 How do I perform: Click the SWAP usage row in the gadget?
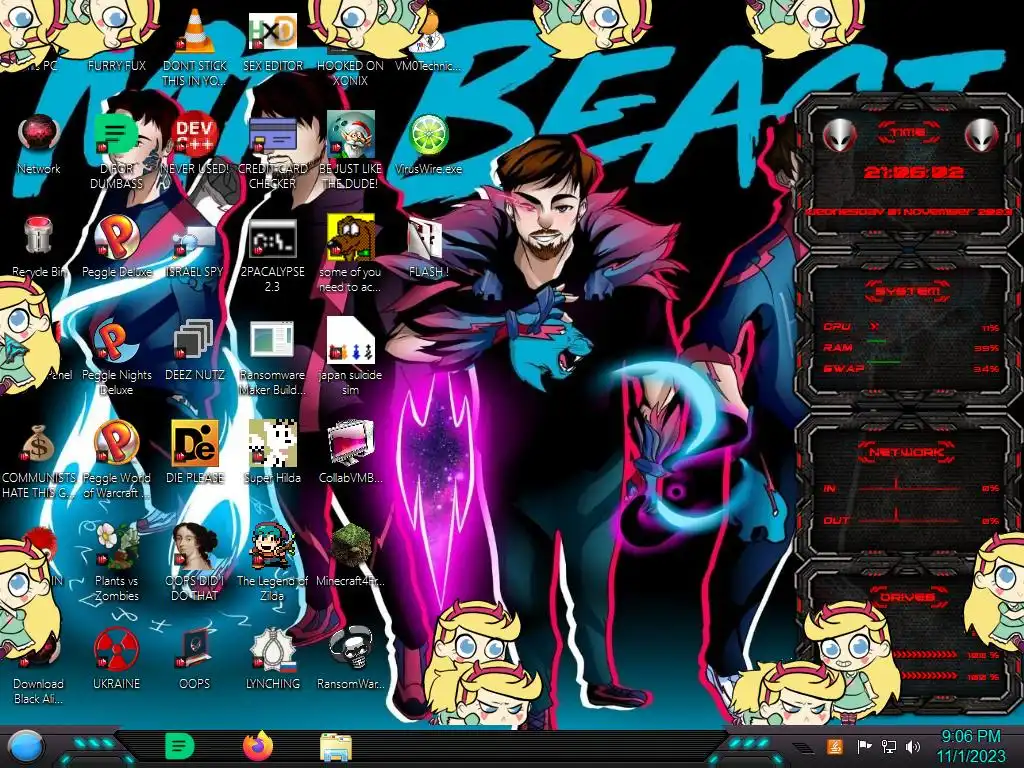pos(910,369)
